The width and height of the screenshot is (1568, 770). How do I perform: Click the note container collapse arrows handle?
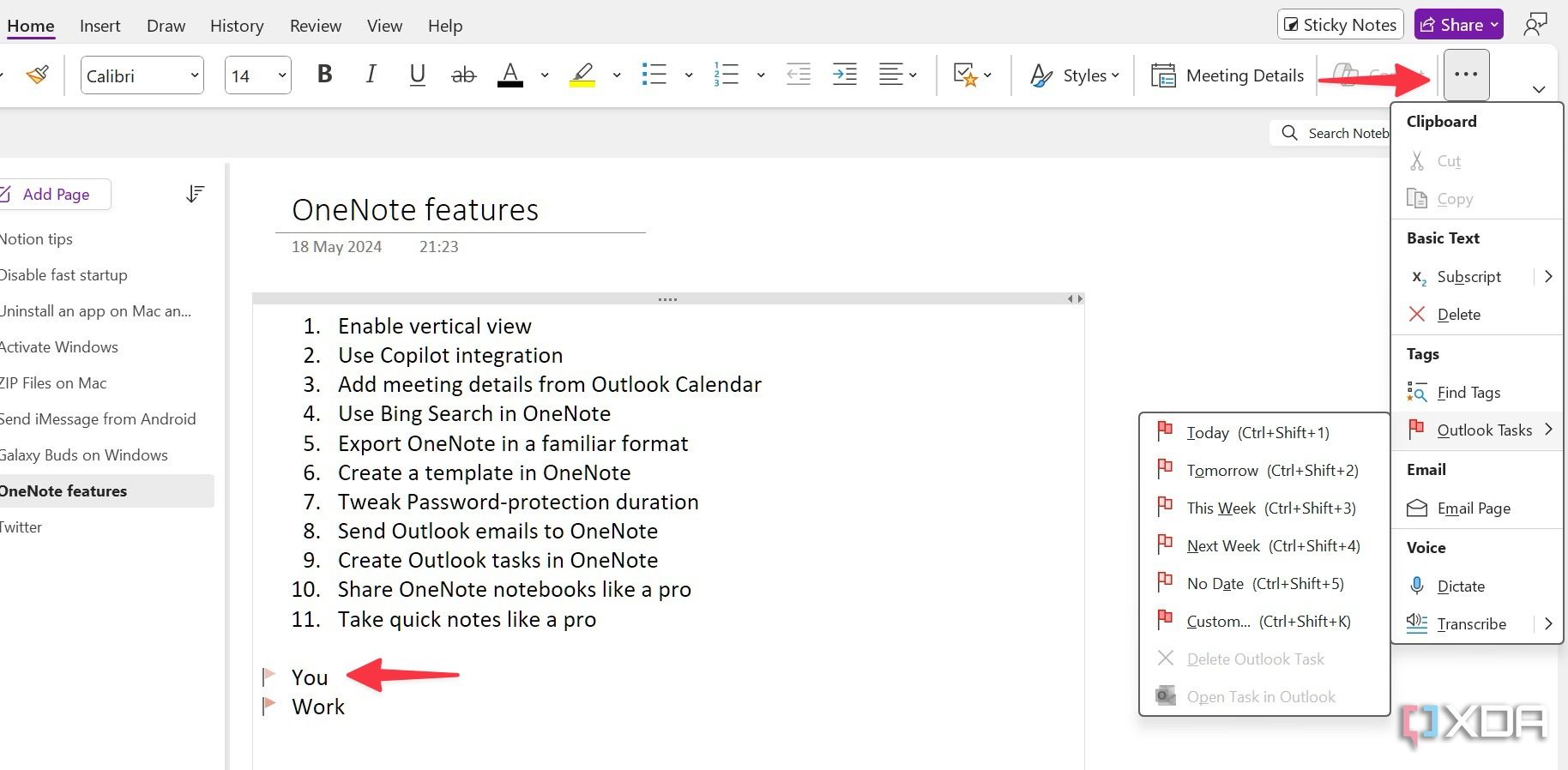1075,299
